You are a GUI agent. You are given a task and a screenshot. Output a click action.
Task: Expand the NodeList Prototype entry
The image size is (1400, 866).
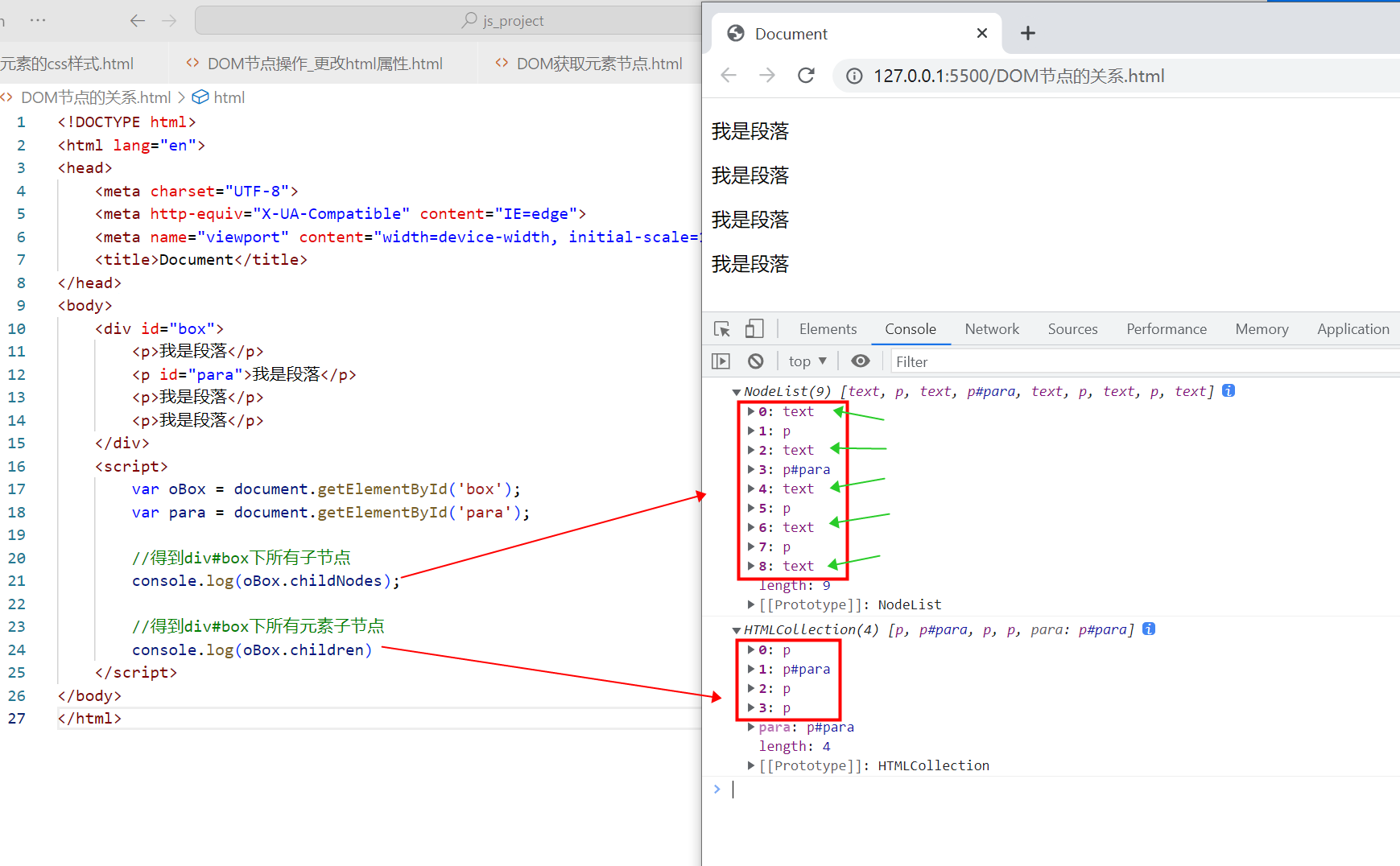[x=750, y=604]
